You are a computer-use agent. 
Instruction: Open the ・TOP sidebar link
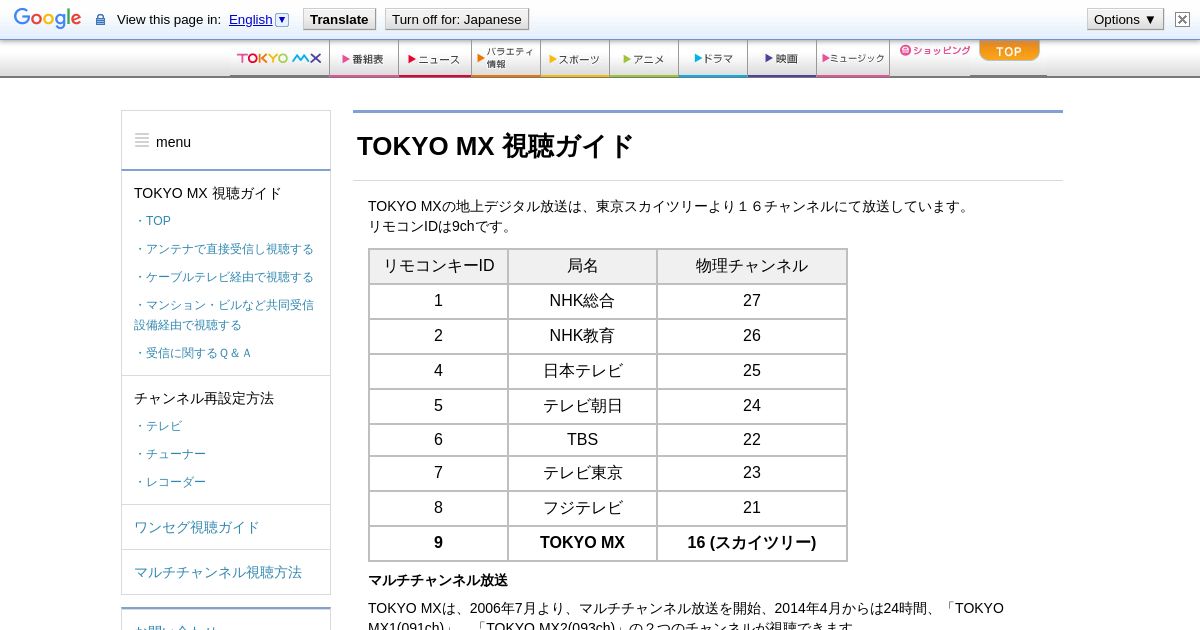pyautogui.click(x=152, y=221)
